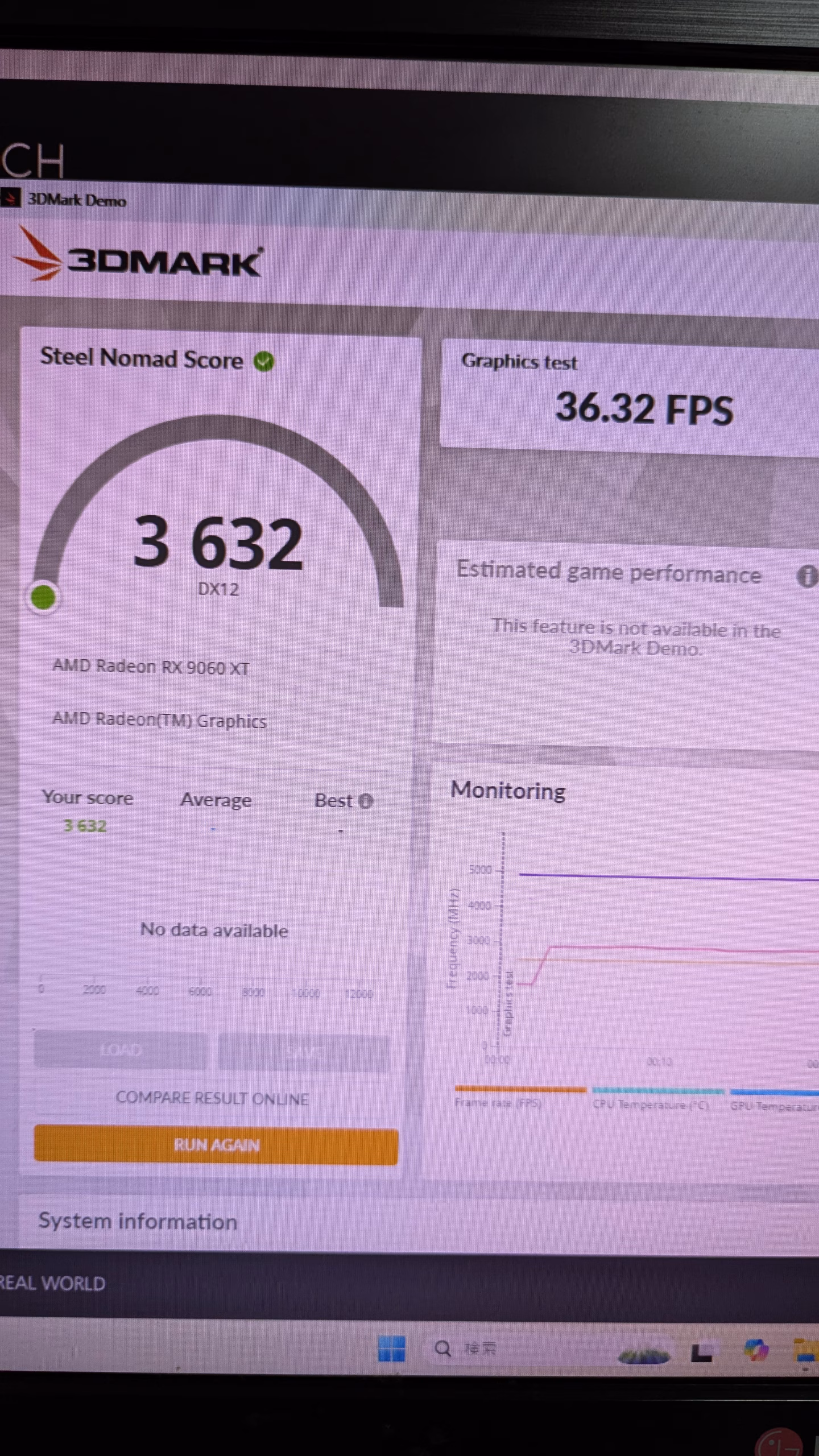Viewport: 819px width, 1456px height.
Task: Click the landscape image in the taskbar search box
Action: point(644,1352)
